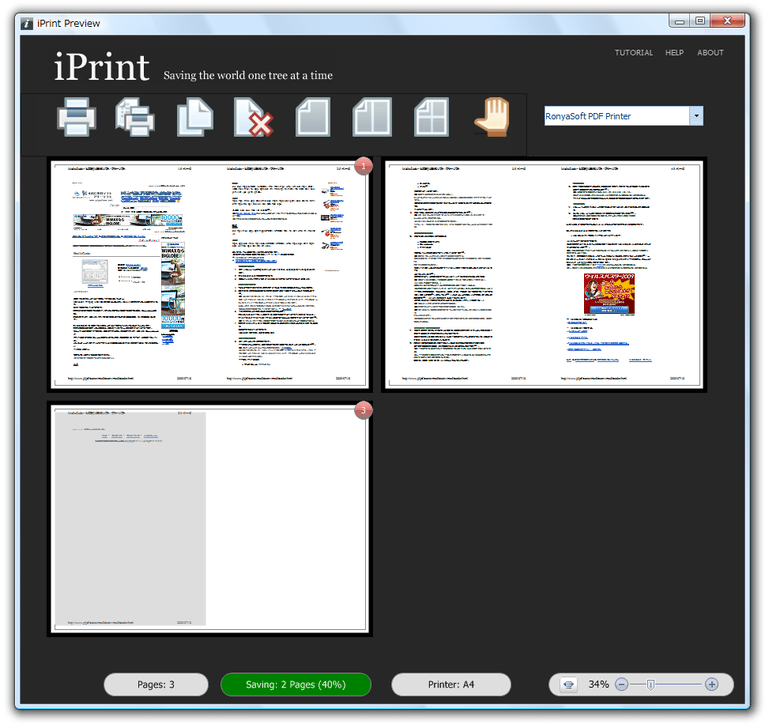The height and width of the screenshot is (728, 769).
Task: Click the print multiple copies icon
Action: pos(135,117)
